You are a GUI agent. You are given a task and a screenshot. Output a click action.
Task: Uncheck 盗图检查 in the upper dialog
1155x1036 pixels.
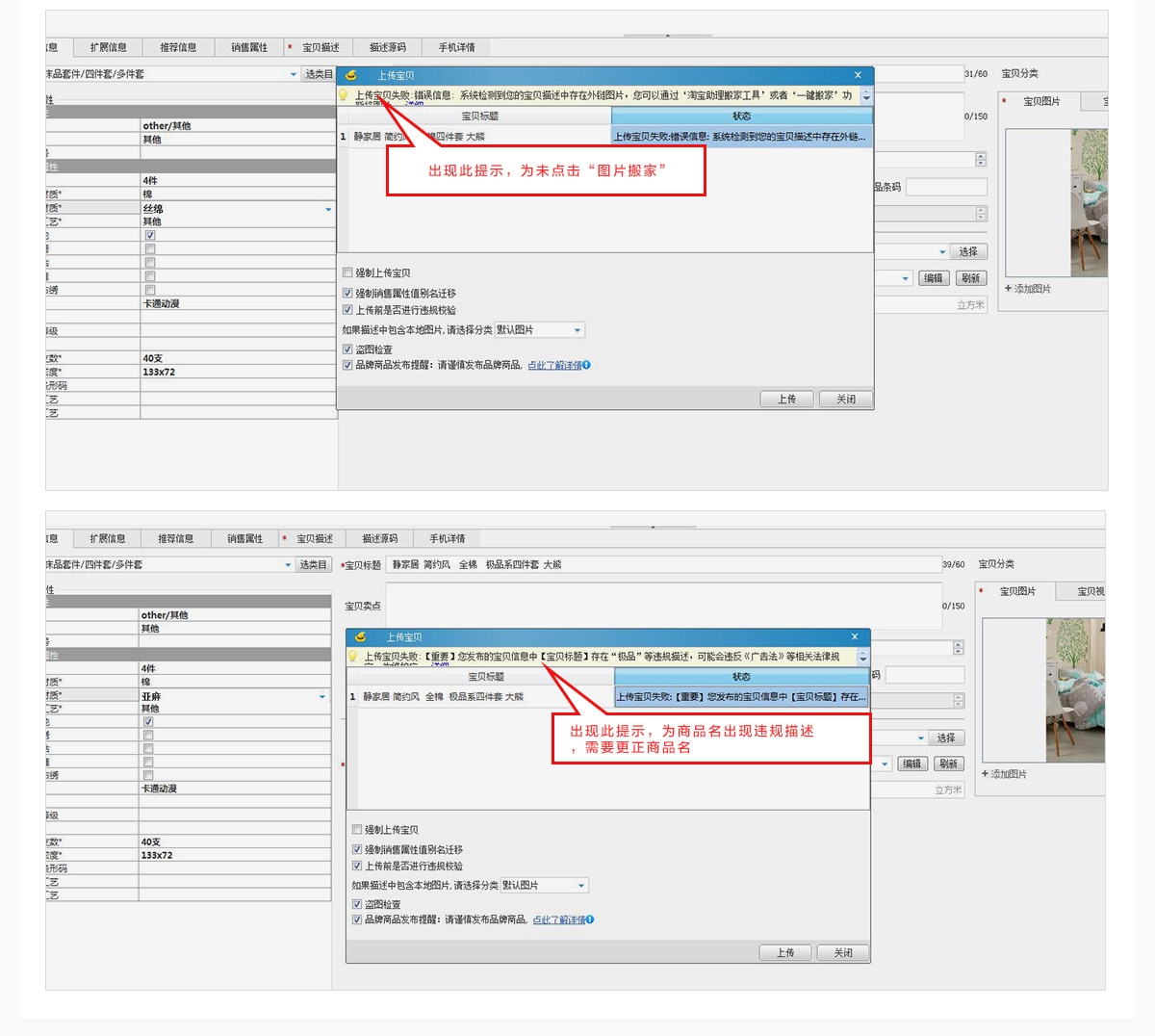pos(347,350)
